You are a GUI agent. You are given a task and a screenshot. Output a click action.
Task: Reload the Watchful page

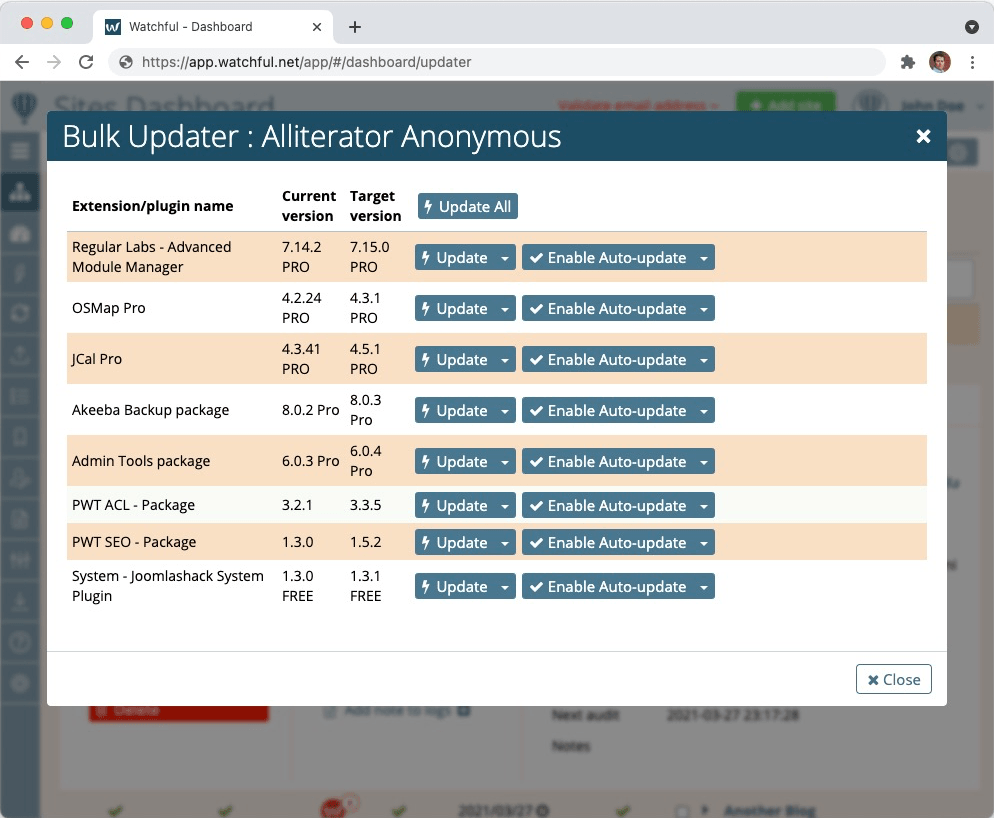coord(86,62)
